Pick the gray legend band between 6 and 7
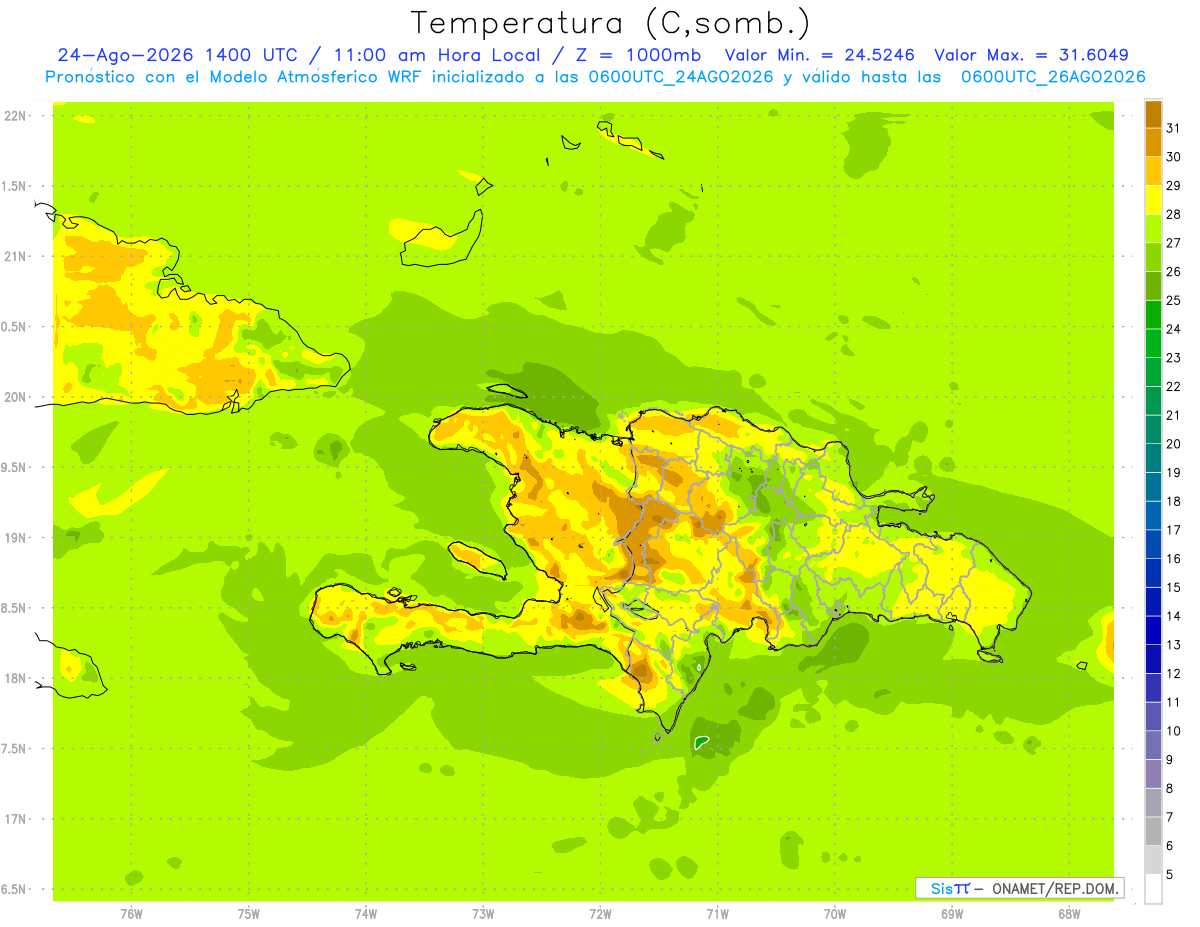 click(1153, 831)
